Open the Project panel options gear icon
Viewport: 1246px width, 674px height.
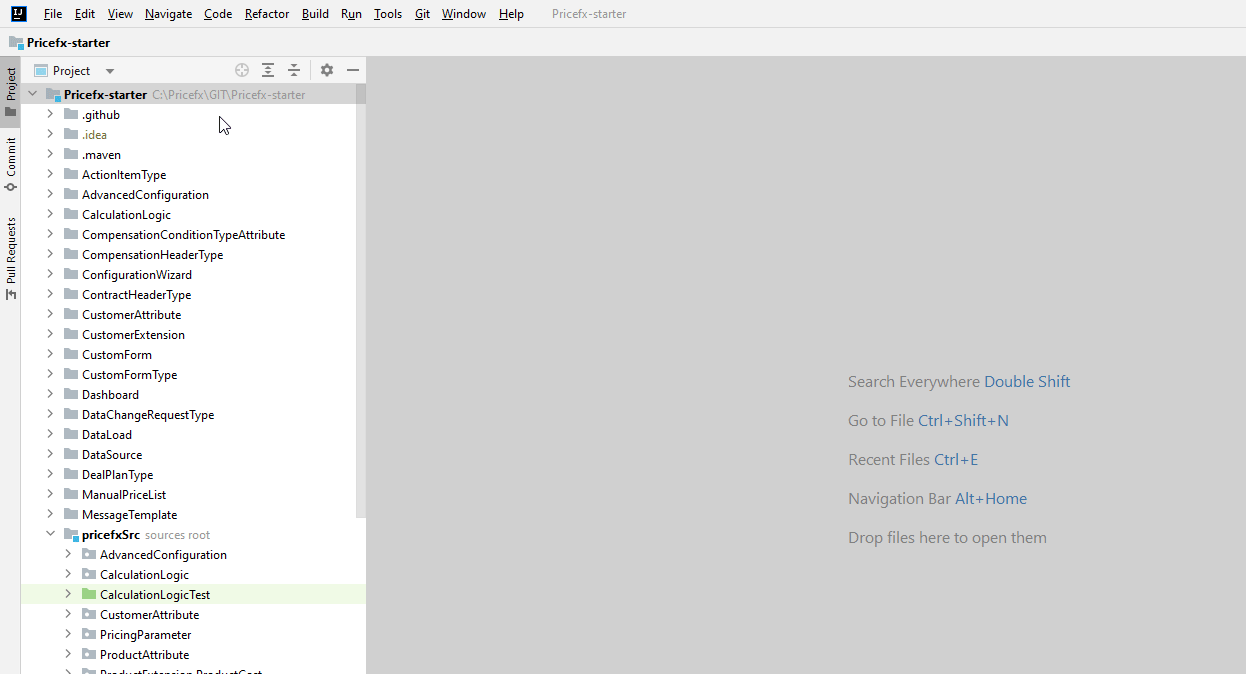(327, 70)
